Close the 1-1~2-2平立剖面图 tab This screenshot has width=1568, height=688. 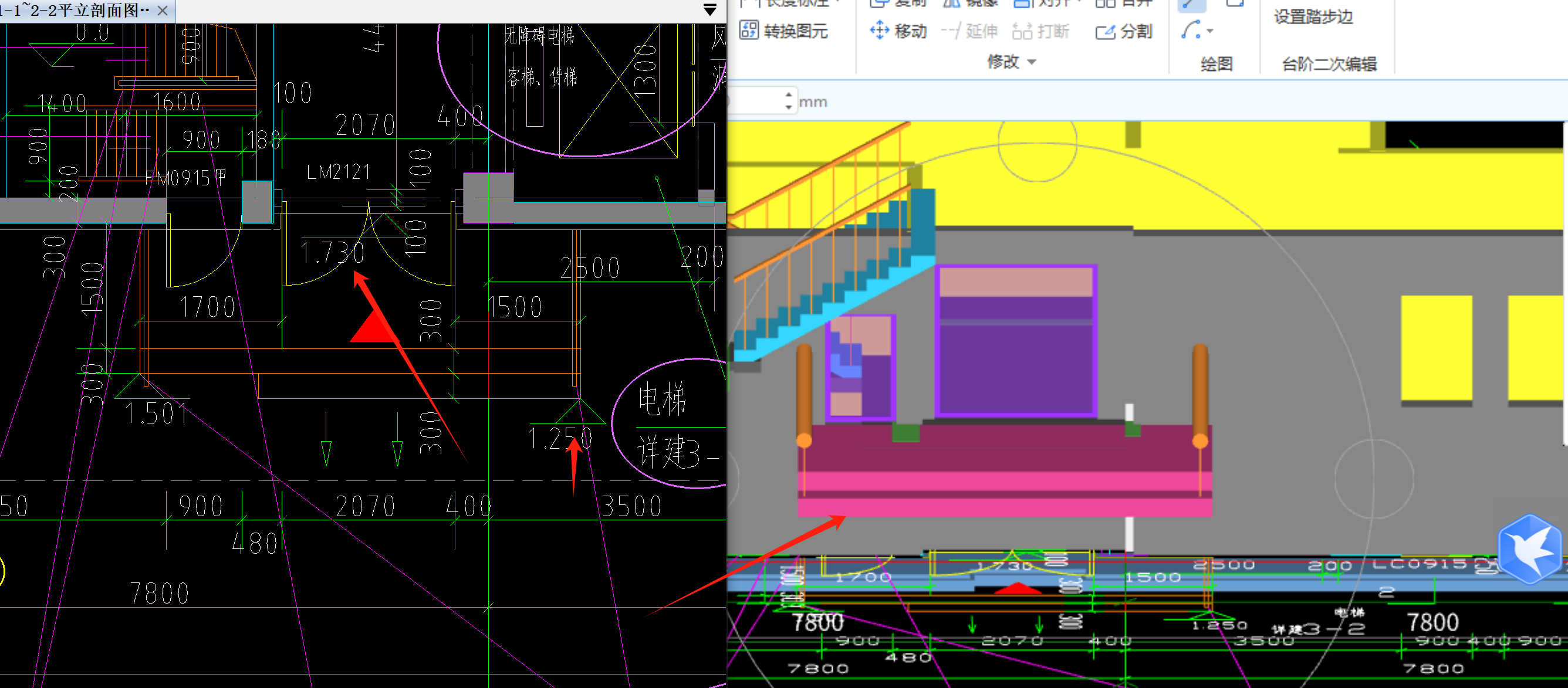pos(163,11)
